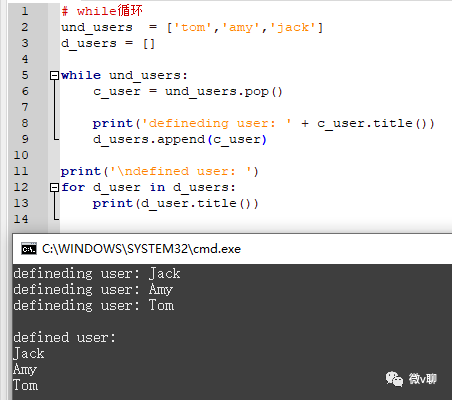Select line number 4 in margin

click(25, 59)
